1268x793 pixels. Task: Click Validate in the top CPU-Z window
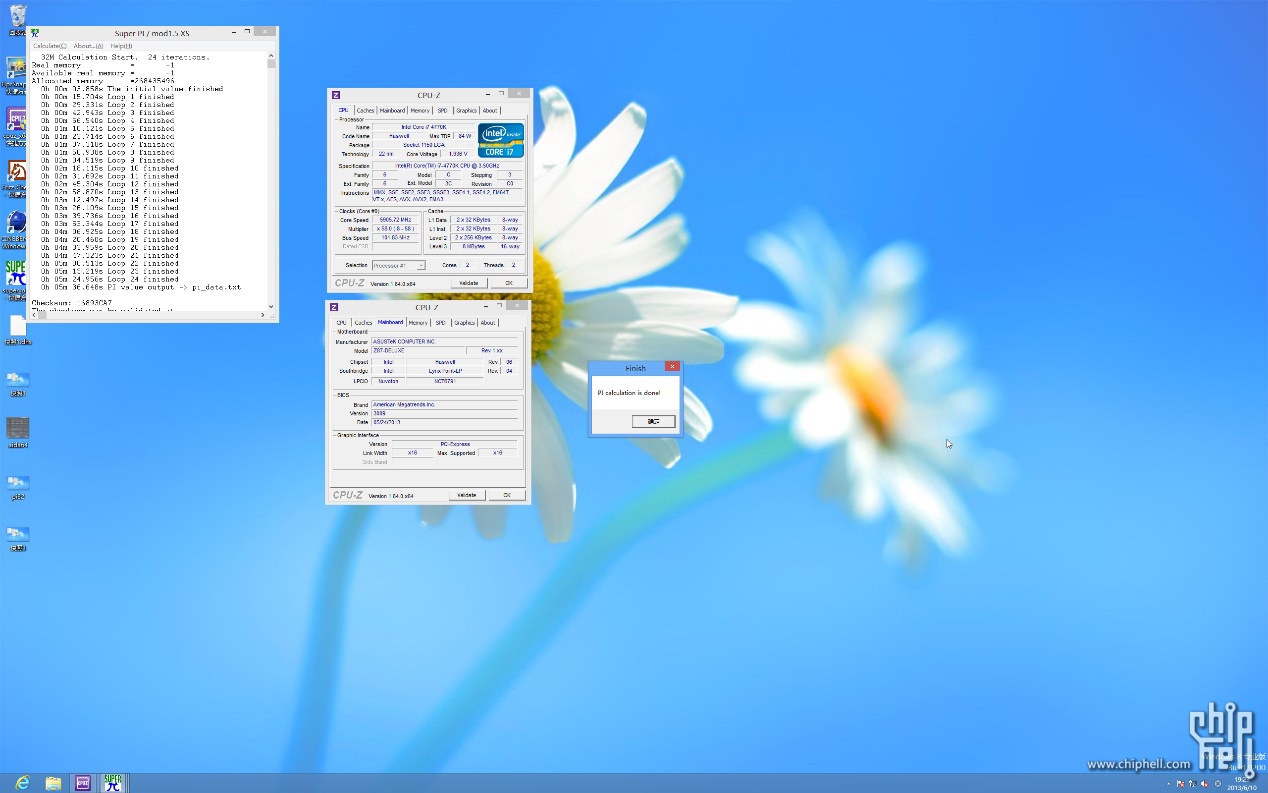[468, 283]
